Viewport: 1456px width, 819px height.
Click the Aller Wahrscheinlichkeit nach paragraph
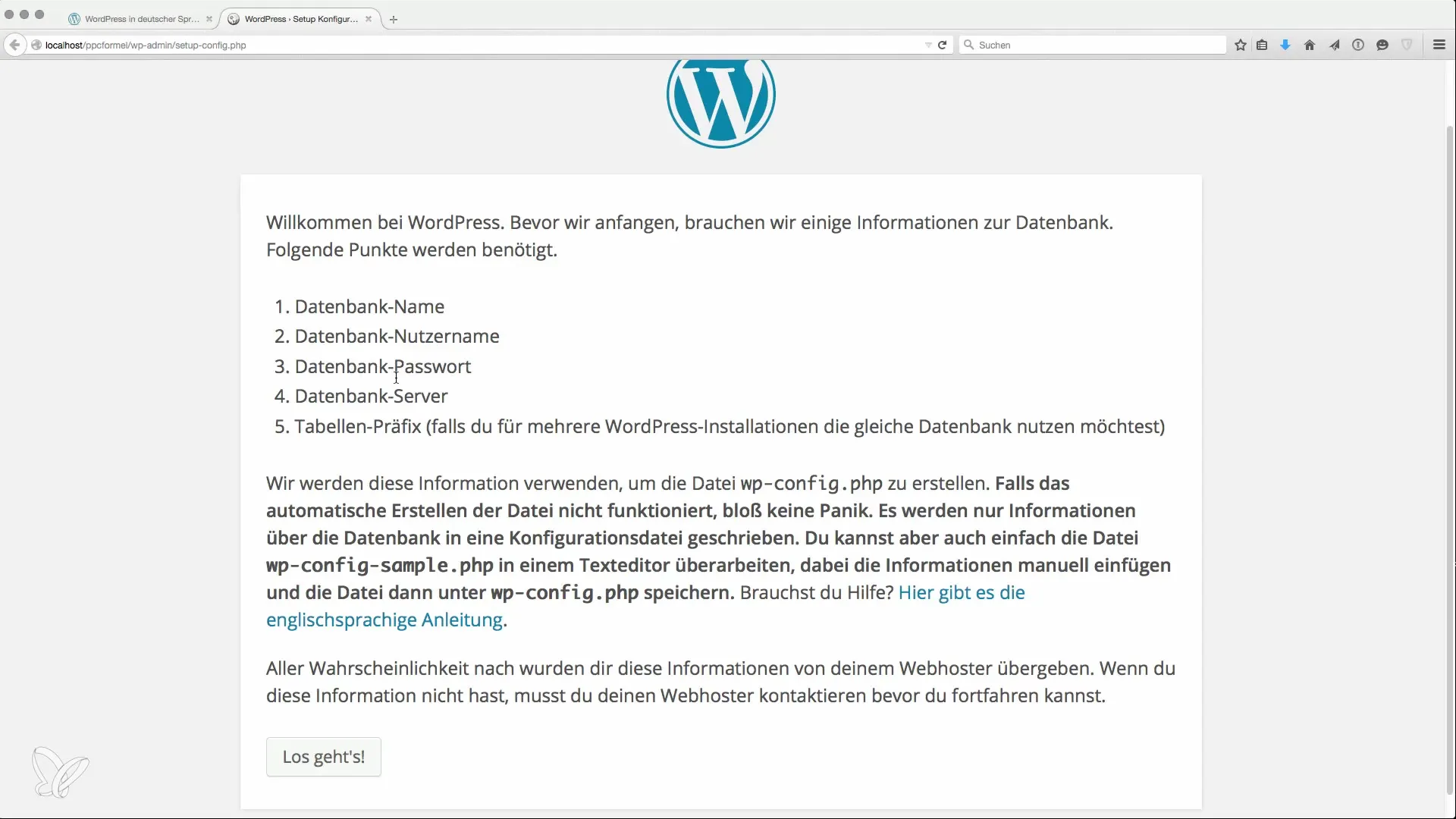(720, 682)
